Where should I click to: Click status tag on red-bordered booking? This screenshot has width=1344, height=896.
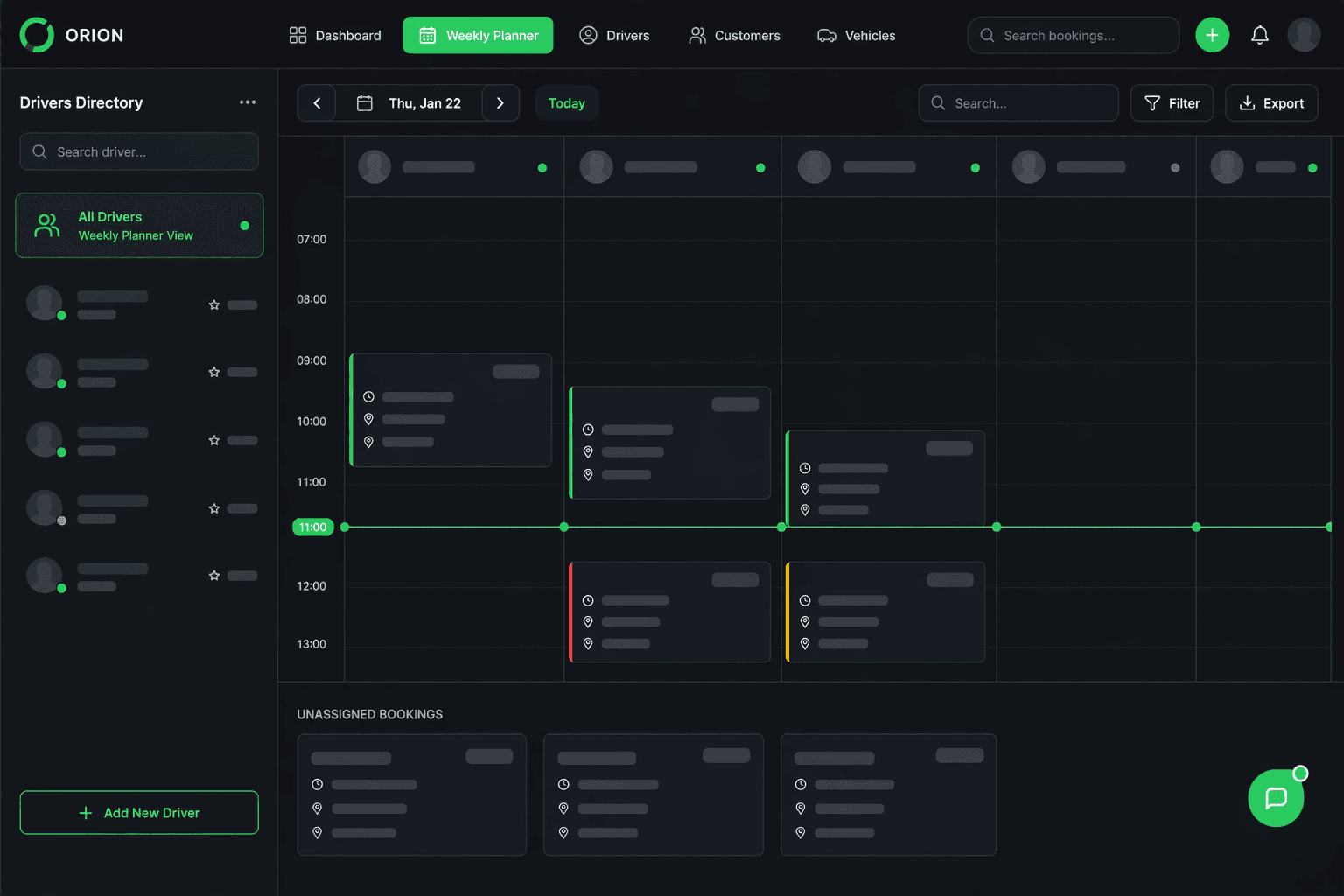(735, 579)
